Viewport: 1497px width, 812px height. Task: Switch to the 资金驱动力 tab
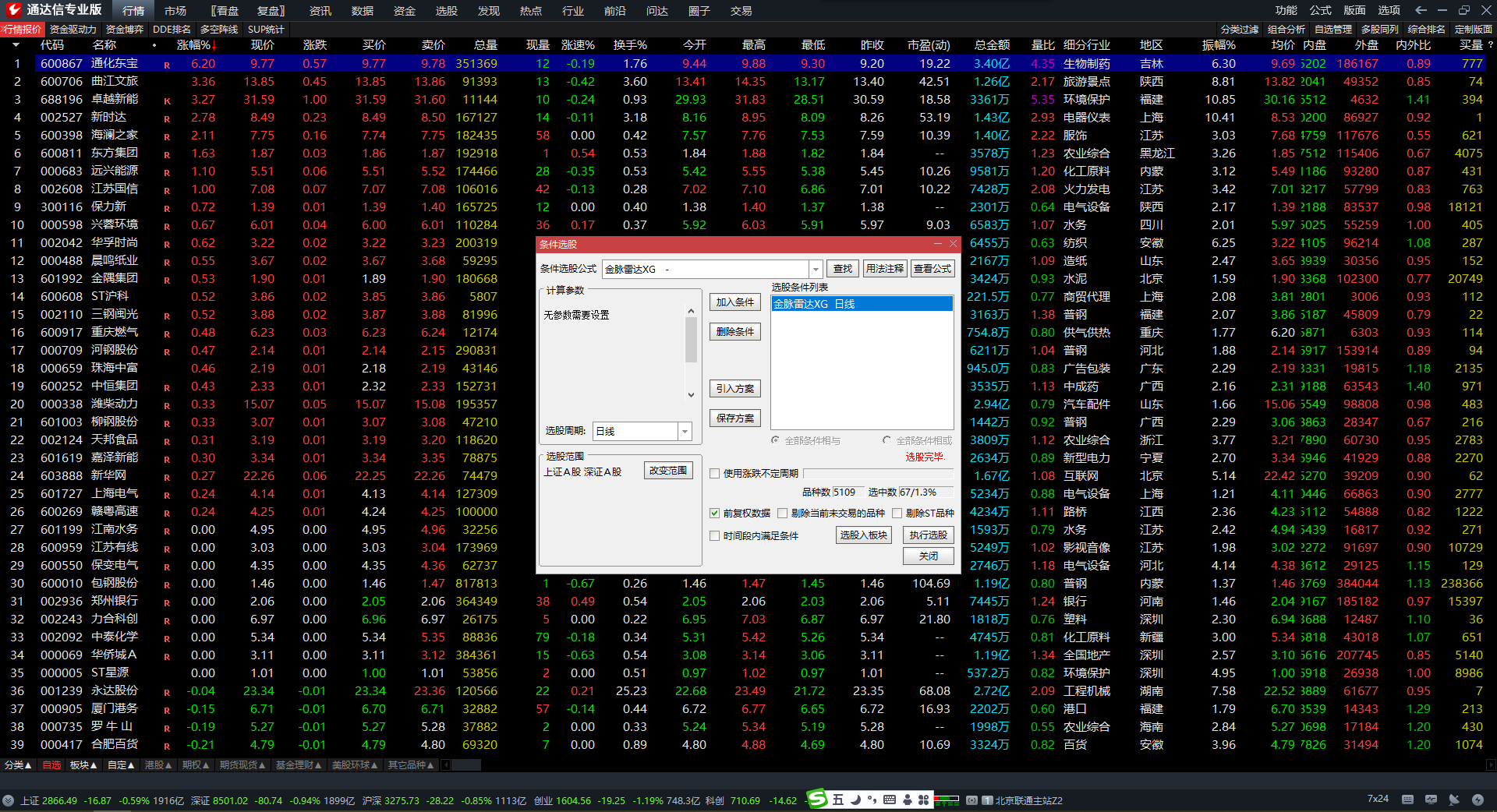[73, 30]
